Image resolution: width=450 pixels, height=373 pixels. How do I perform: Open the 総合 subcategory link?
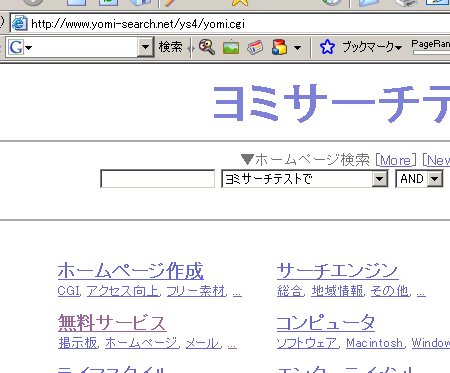[290, 291]
